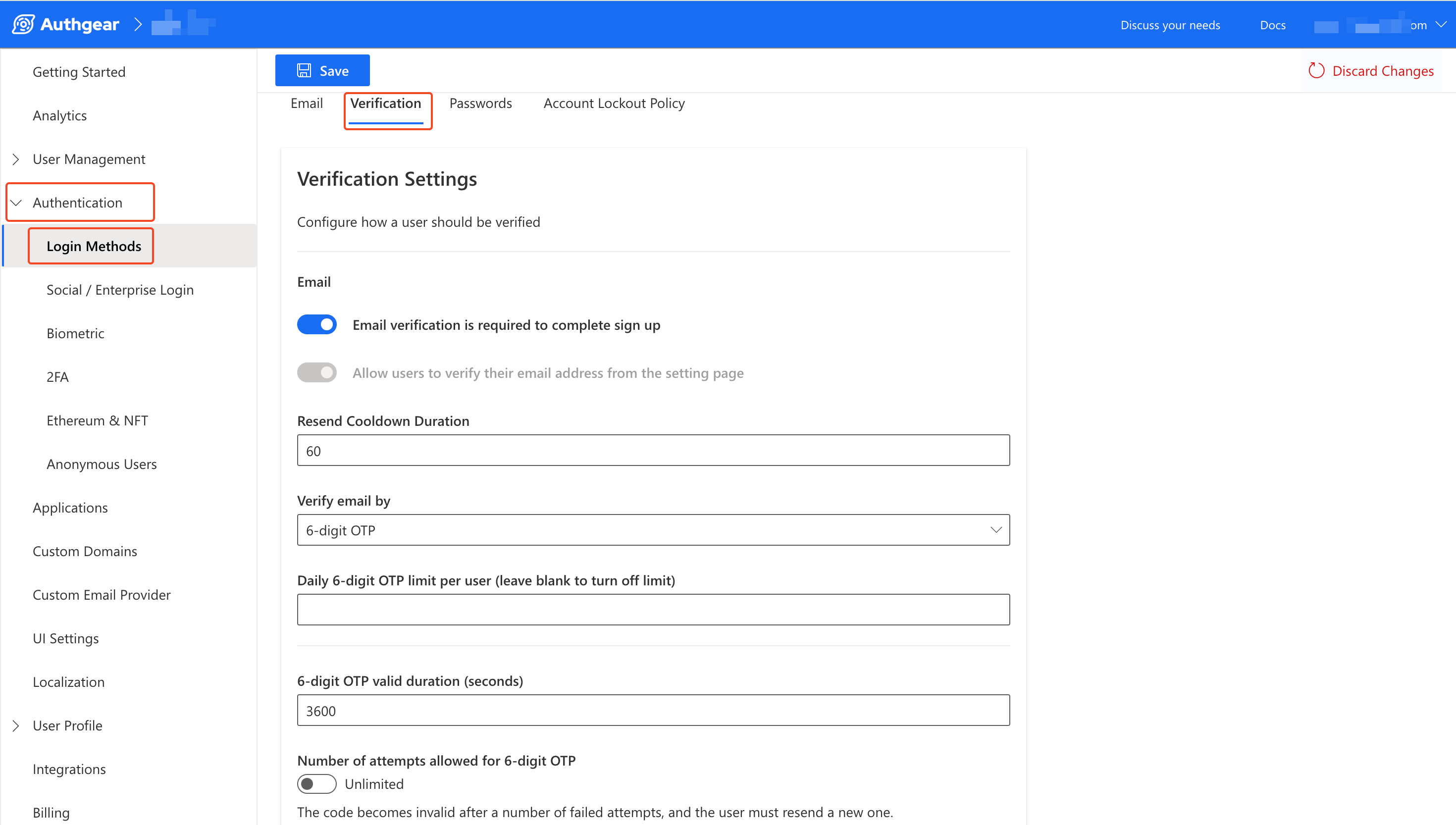Open the Email tab
The image size is (1456, 825).
pyautogui.click(x=307, y=103)
